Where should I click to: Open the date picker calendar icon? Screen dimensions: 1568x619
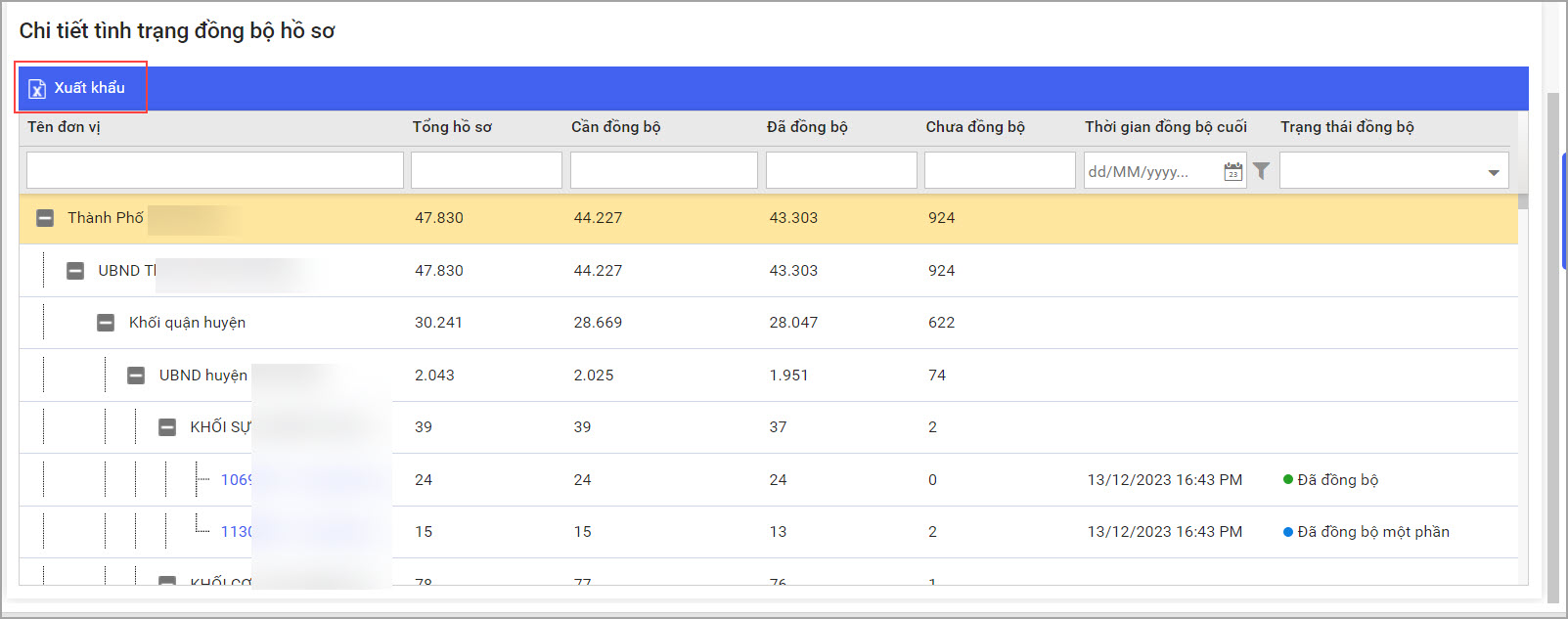(x=1233, y=171)
